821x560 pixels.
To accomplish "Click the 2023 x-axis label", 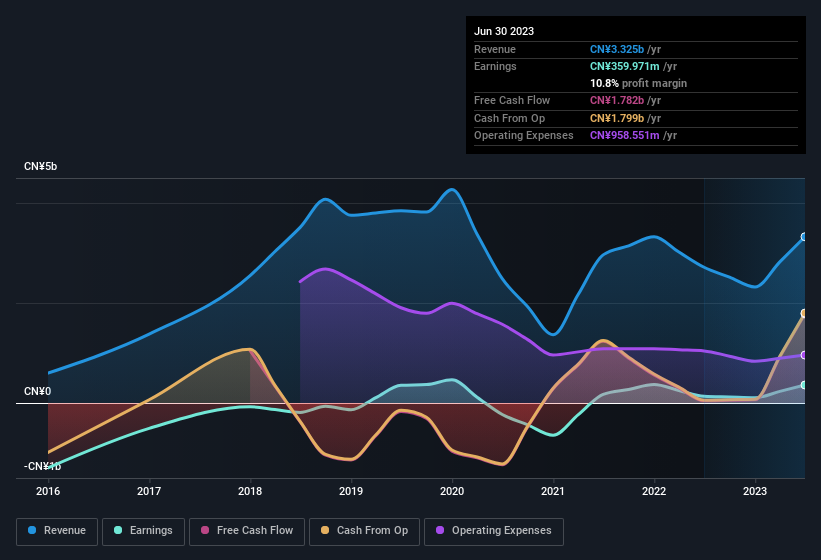I will [x=755, y=491].
